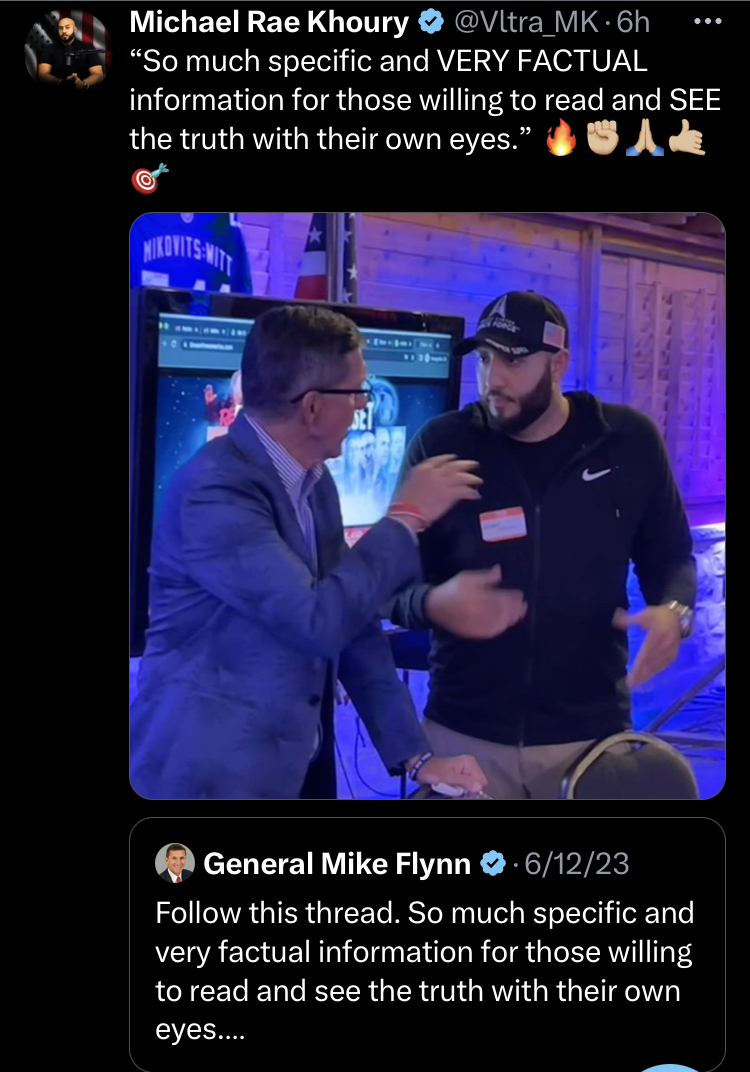Open the @Vltra_MK handle link
This screenshot has width=750, height=1072.
pyautogui.click(x=526, y=23)
